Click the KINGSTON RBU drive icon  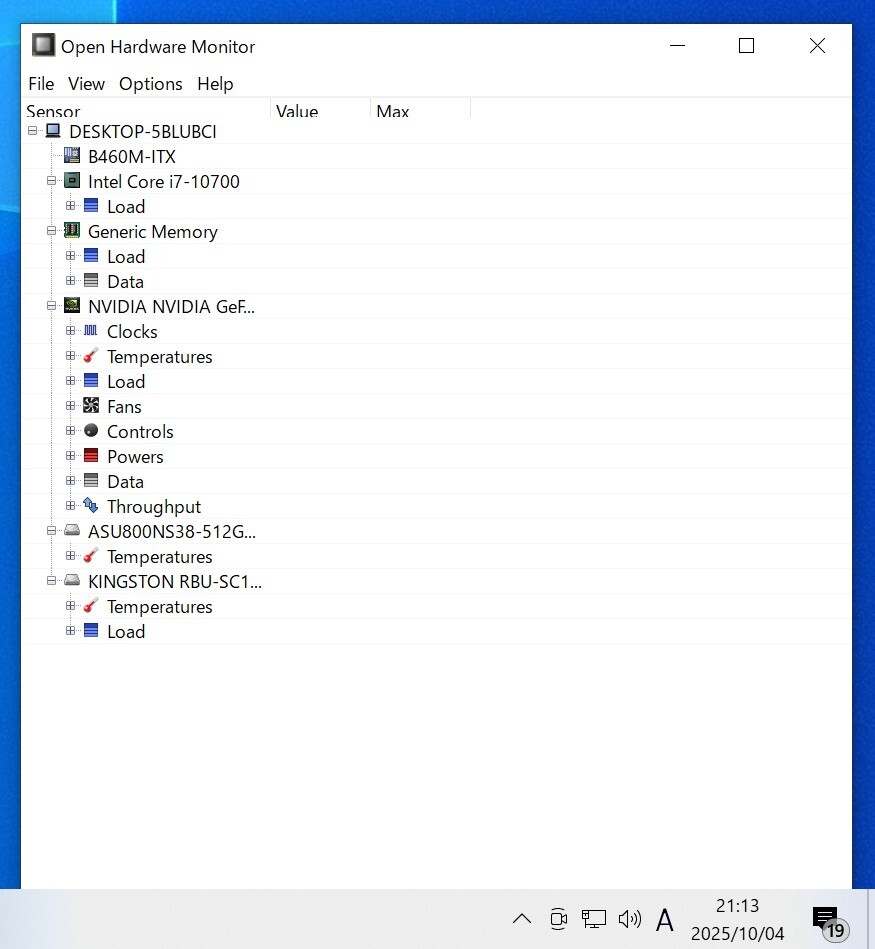click(72, 580)
